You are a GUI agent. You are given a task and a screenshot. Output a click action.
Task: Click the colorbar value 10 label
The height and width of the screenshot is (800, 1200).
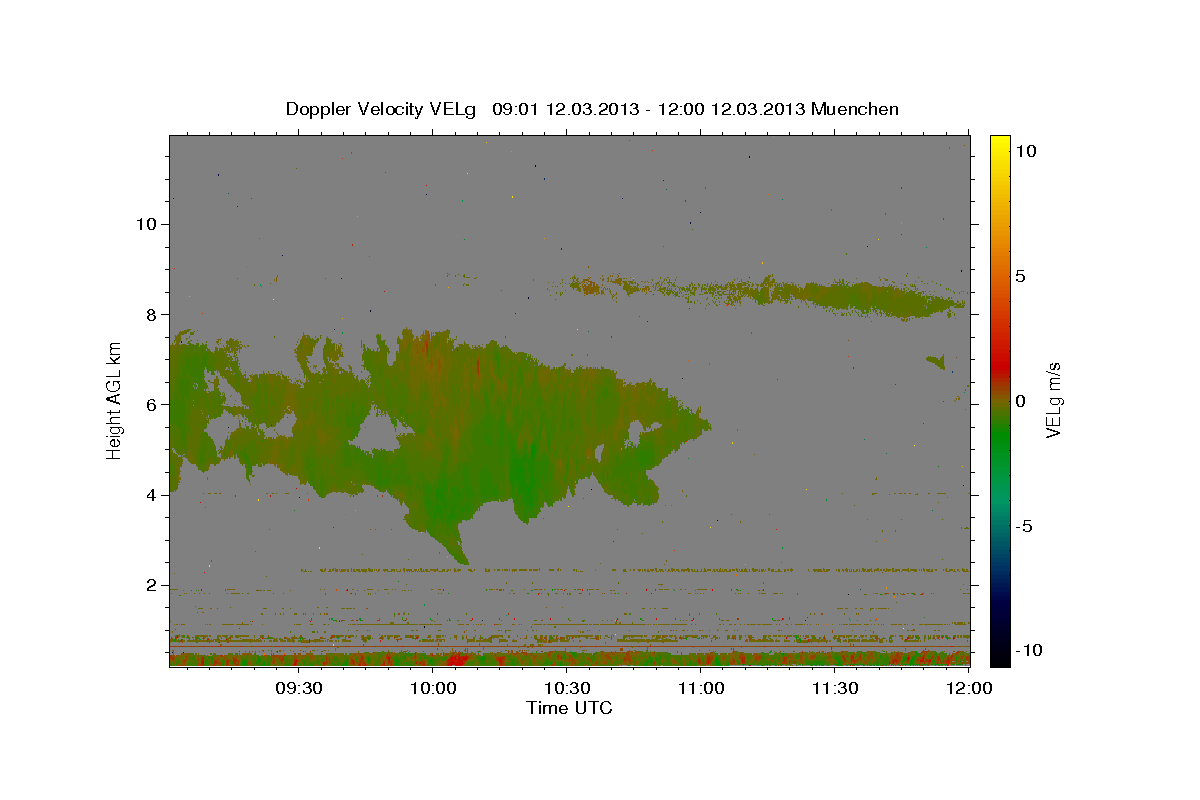coord(1025,150)
